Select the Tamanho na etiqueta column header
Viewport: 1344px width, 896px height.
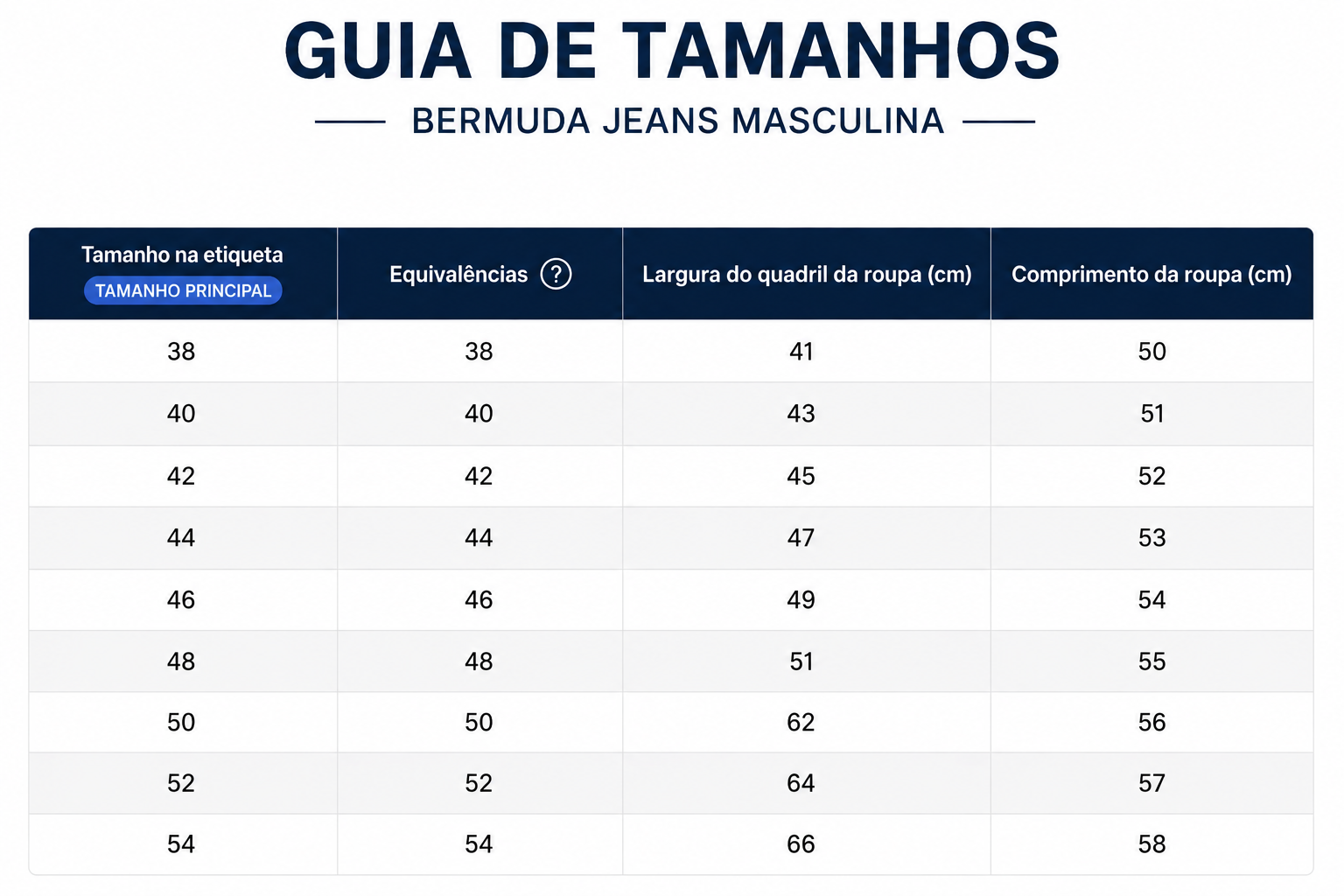[182, 255]
